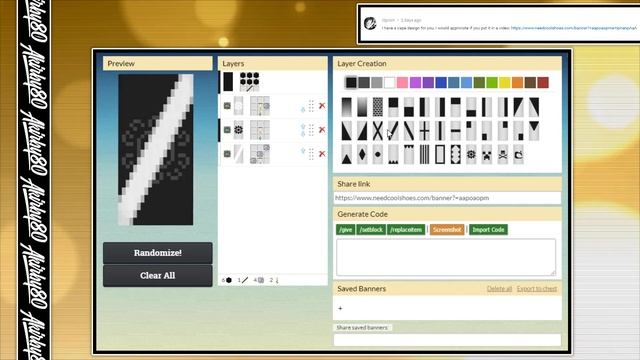Choose the bottom-dark gradient pattern

click(362, 107)
